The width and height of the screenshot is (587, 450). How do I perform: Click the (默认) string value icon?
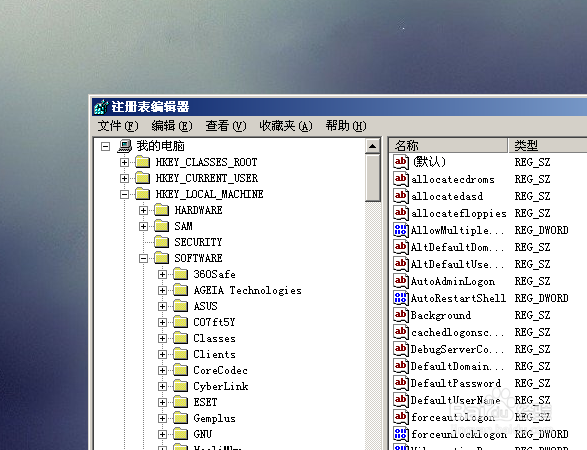pos(401,162)
